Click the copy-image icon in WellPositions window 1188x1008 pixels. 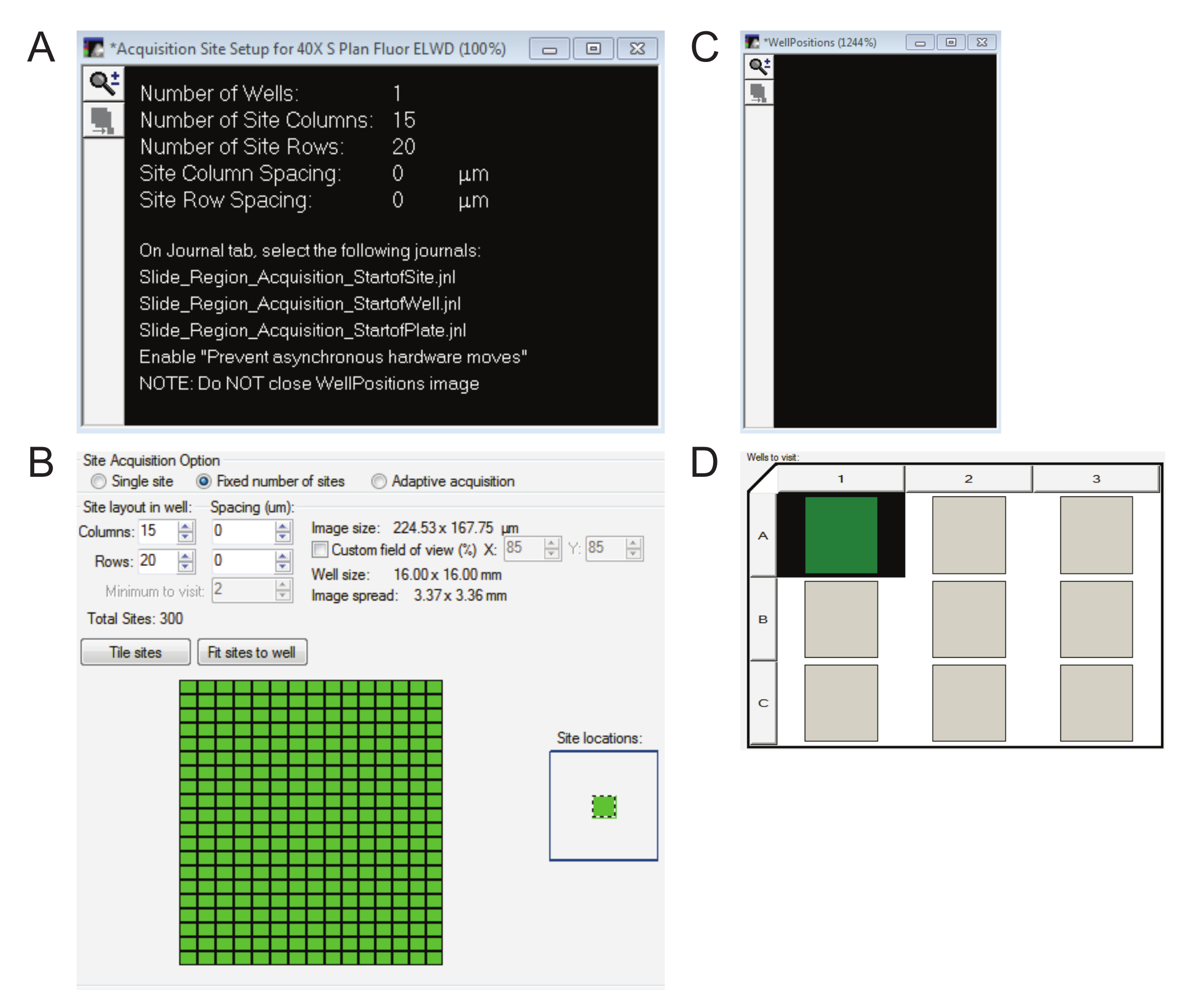click(x=759, y=93)
